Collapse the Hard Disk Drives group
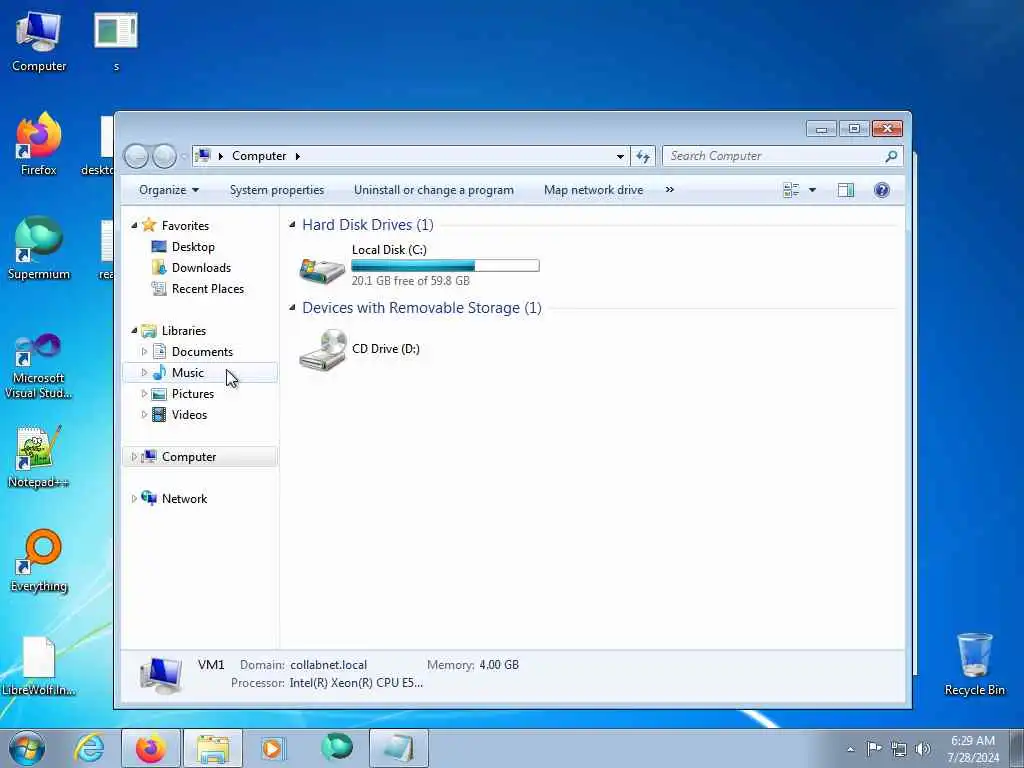This screenshot has width=1024, height=768. [x=292, y=225]
